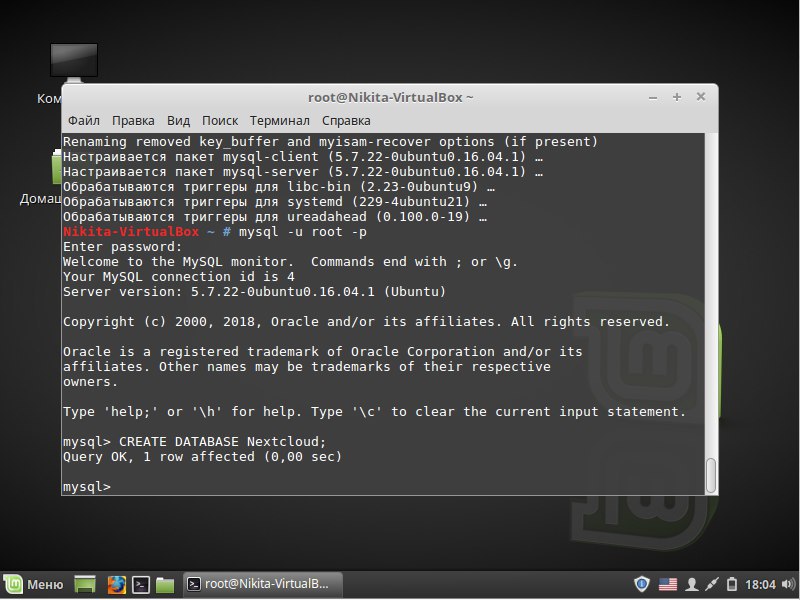This screenshot has height=600, width=800.
Task: Select root@Nikita-VirtualB... taskbar window button
Action: (x=262, y=584)
